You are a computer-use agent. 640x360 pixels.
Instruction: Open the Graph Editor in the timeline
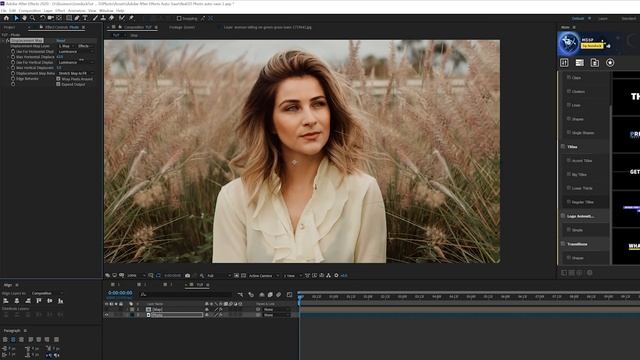tap(289, 294)
